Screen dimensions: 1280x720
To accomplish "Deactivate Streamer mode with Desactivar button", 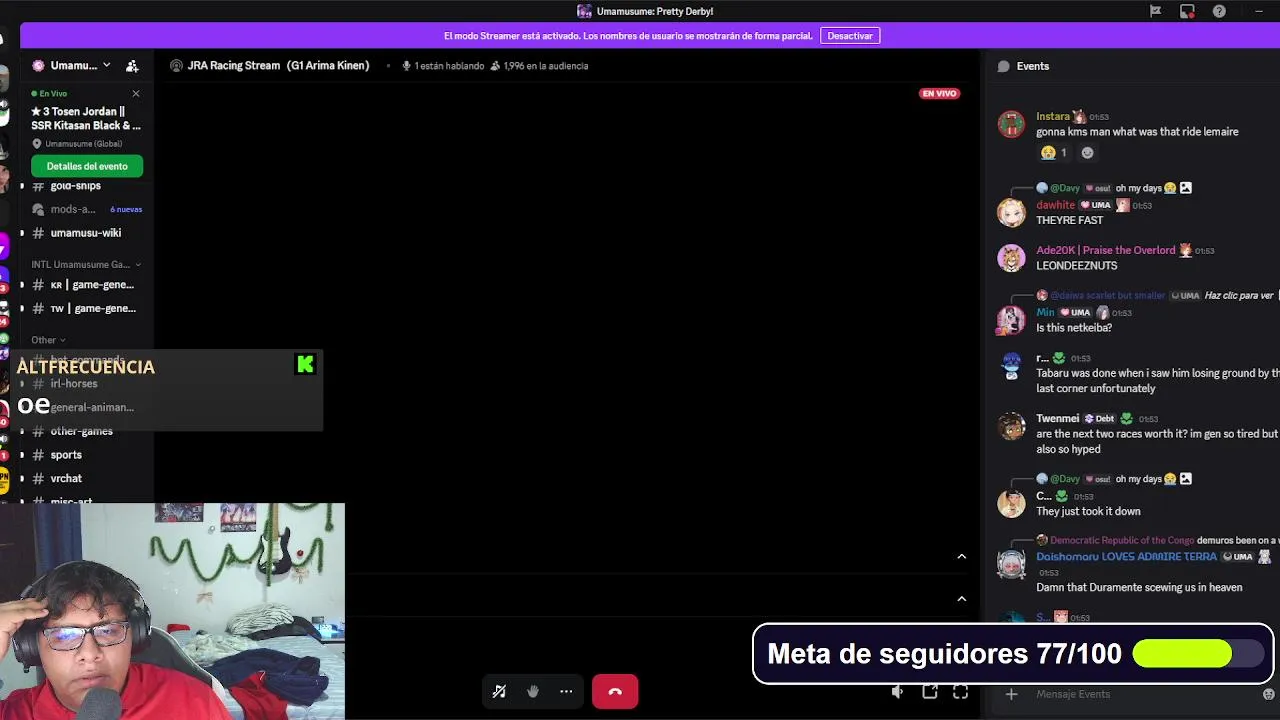I will click(850, 36).
